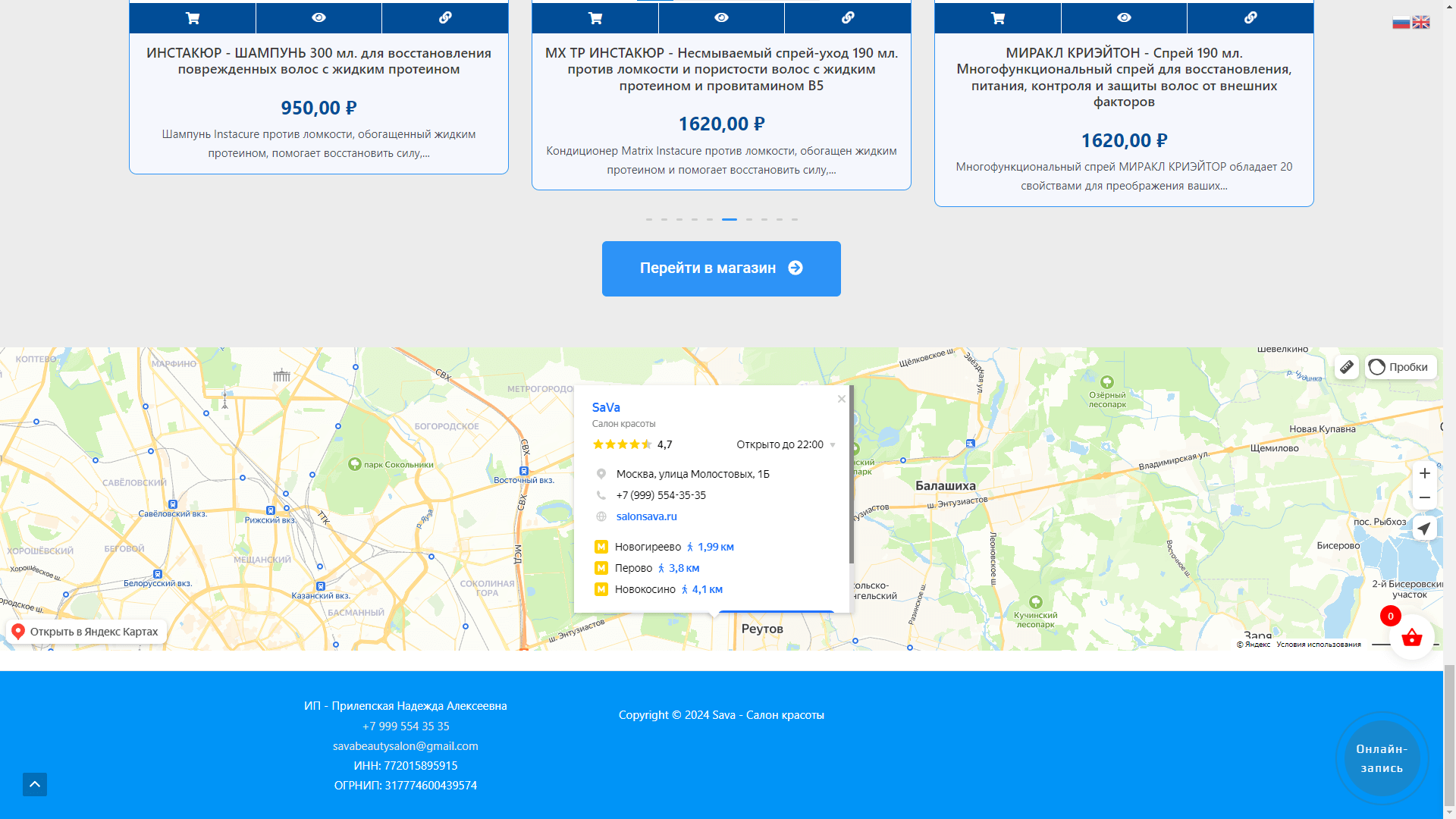Locate my position on the map
Screen dimensions: 1456x819
point(1425,529)
